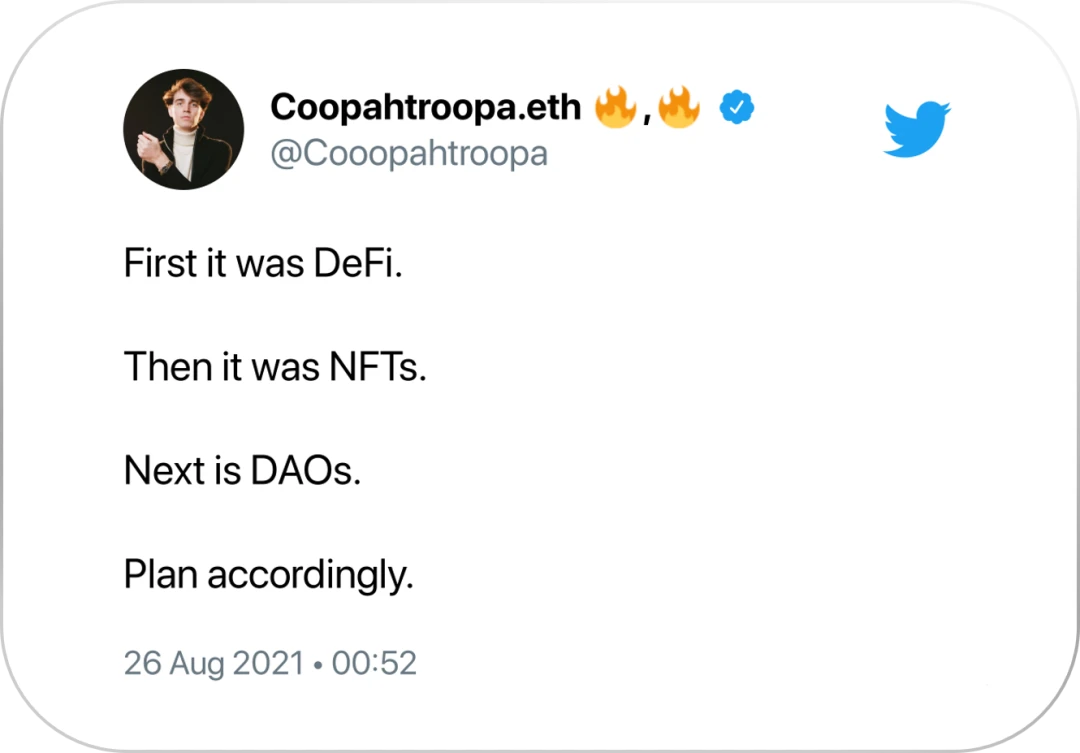Image resolution: width=1080 pixels, height=753 pixels.
Task: Click the word "Plan" in the last line
Action: point(160,575)
